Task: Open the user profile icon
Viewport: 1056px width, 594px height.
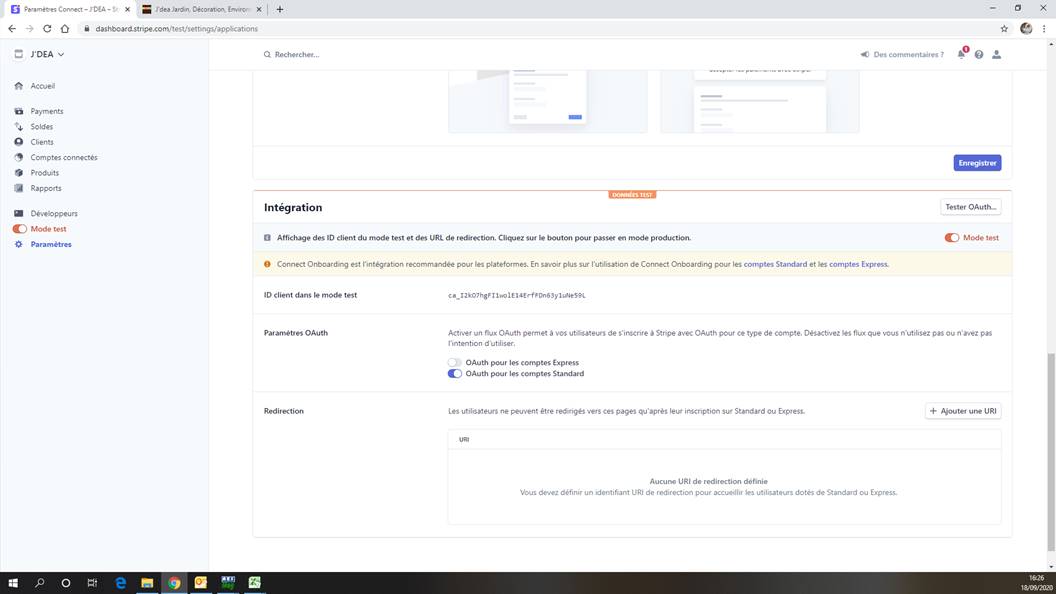Action: [997, 55]
